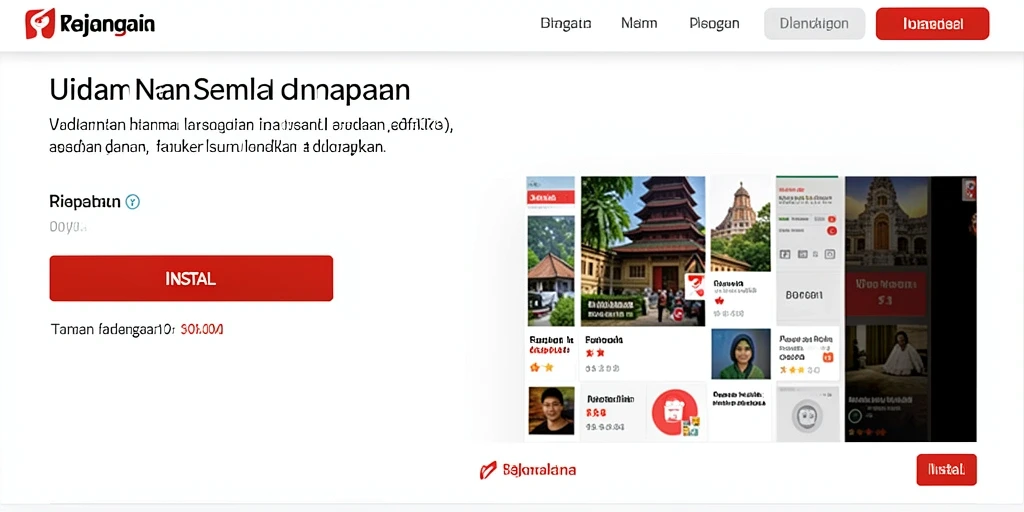
Task: Click the small red label at collage top-left
Action: 551,197
